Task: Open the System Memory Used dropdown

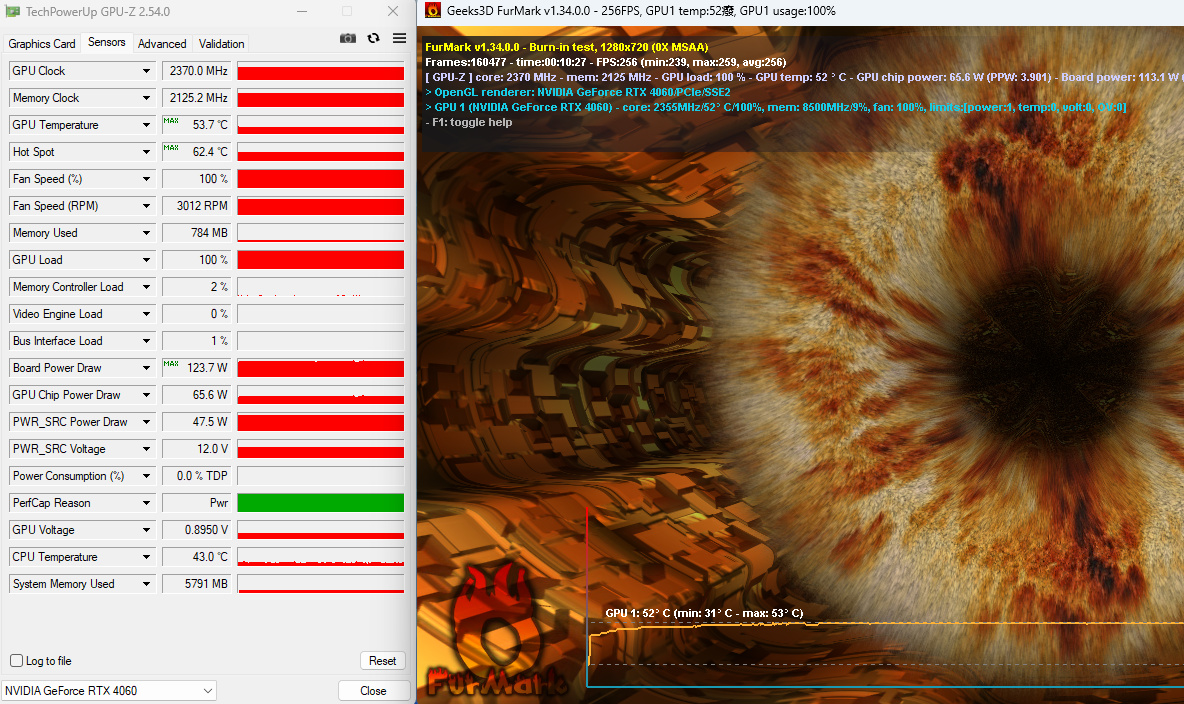Action: (146, 584)
